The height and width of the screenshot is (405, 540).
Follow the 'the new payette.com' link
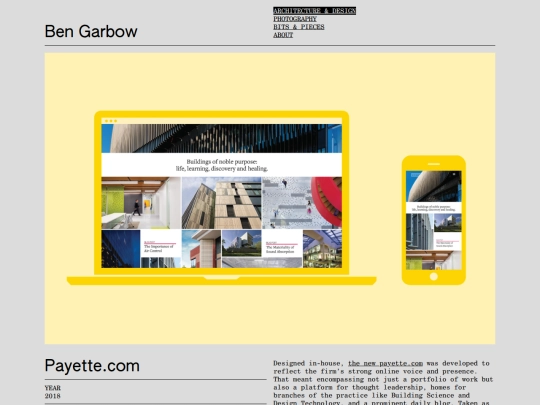click(385, 363)
